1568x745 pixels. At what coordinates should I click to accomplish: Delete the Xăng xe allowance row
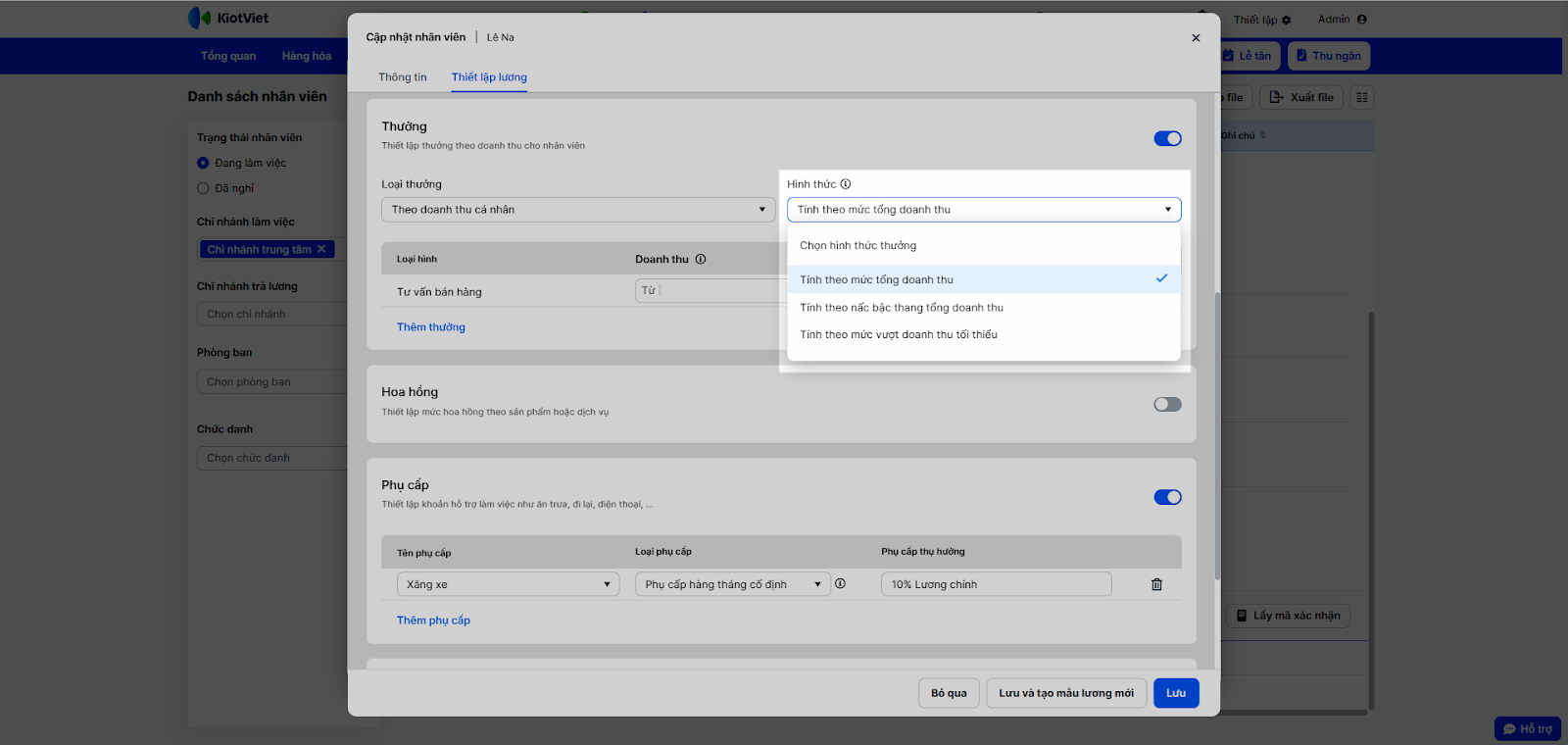coord(1156,584)
